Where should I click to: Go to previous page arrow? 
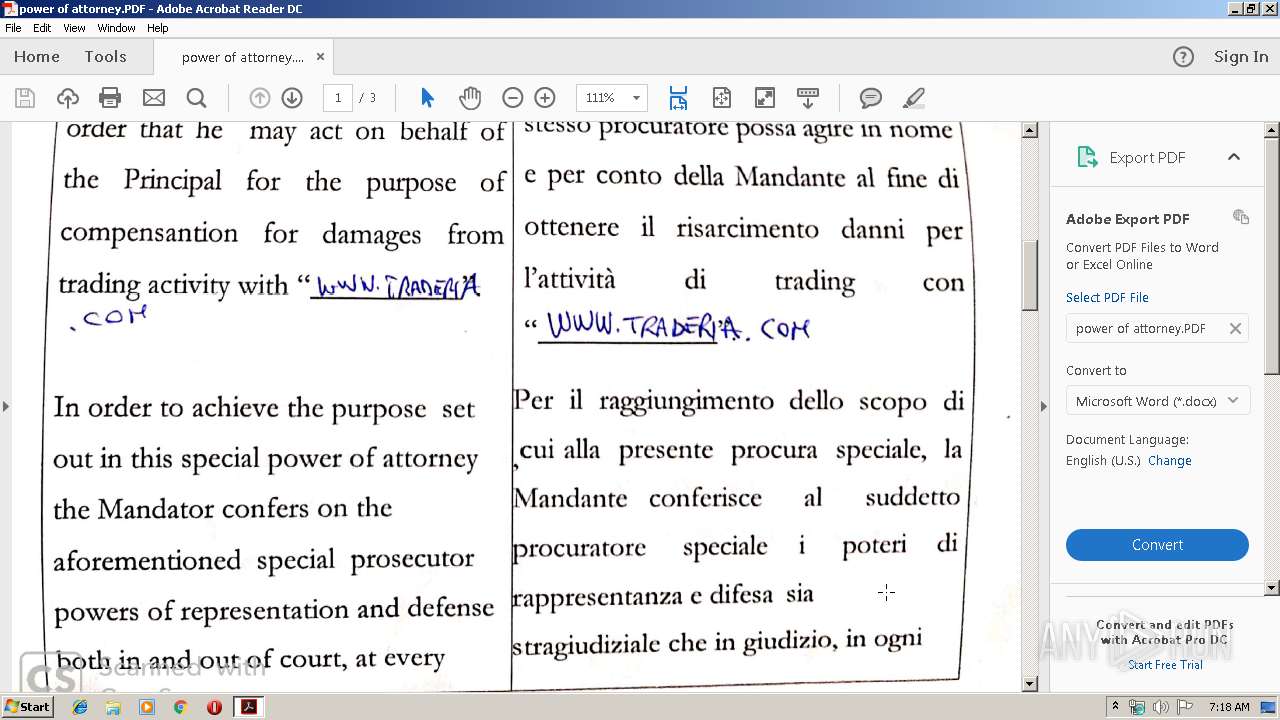click(259, 98)
